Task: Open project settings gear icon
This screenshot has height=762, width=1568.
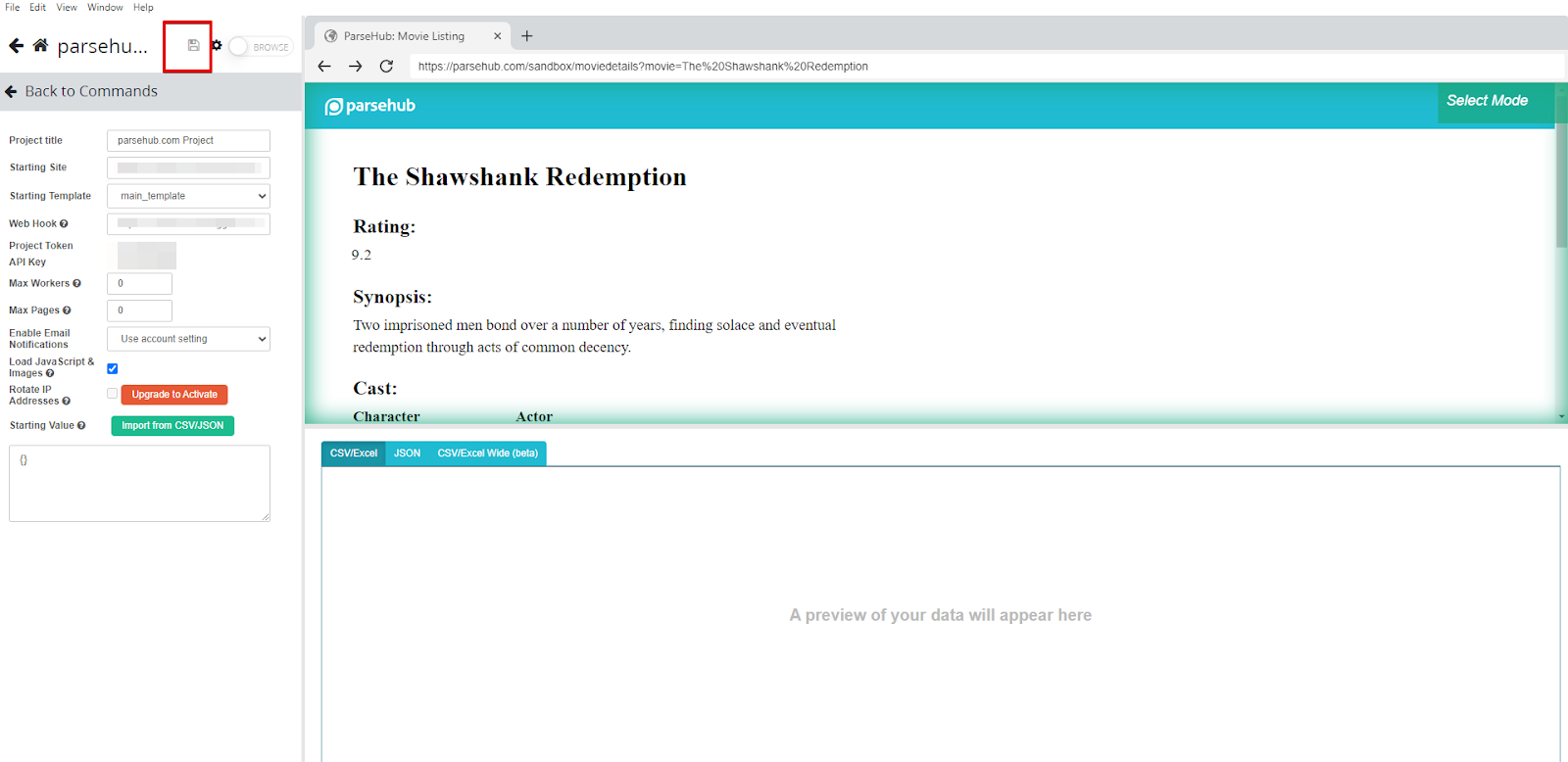Action: (x=217, y=45)
